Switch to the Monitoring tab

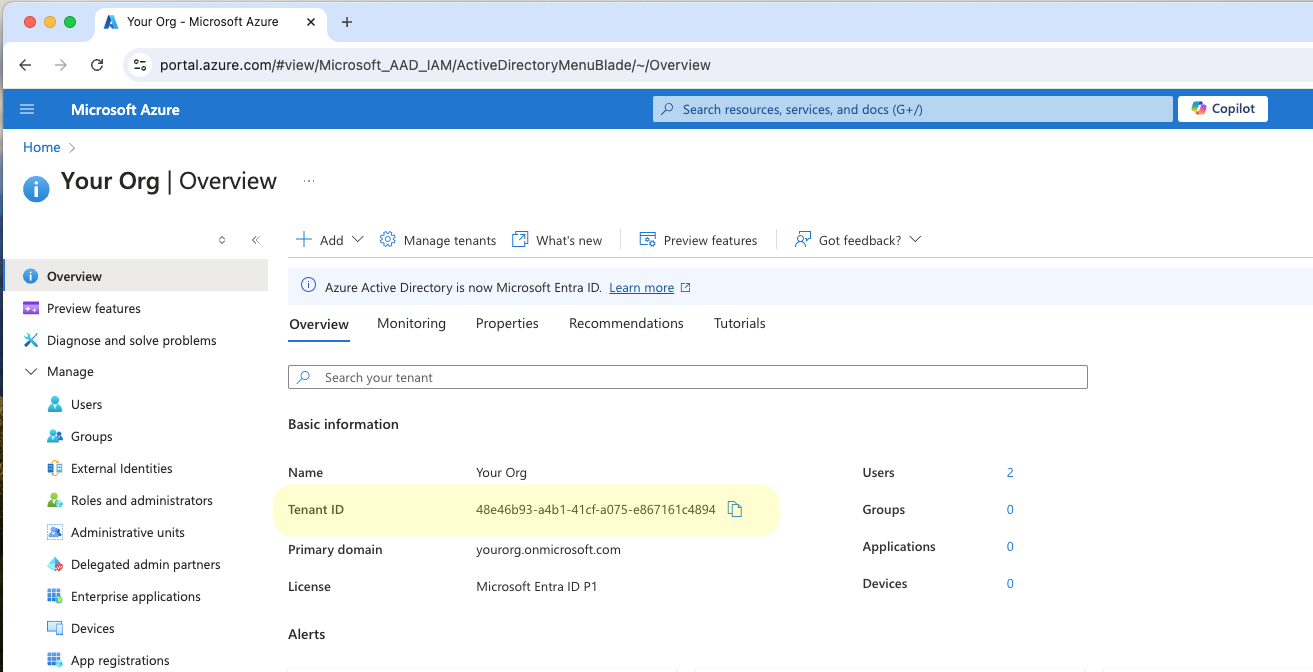[x=411, y=324]
